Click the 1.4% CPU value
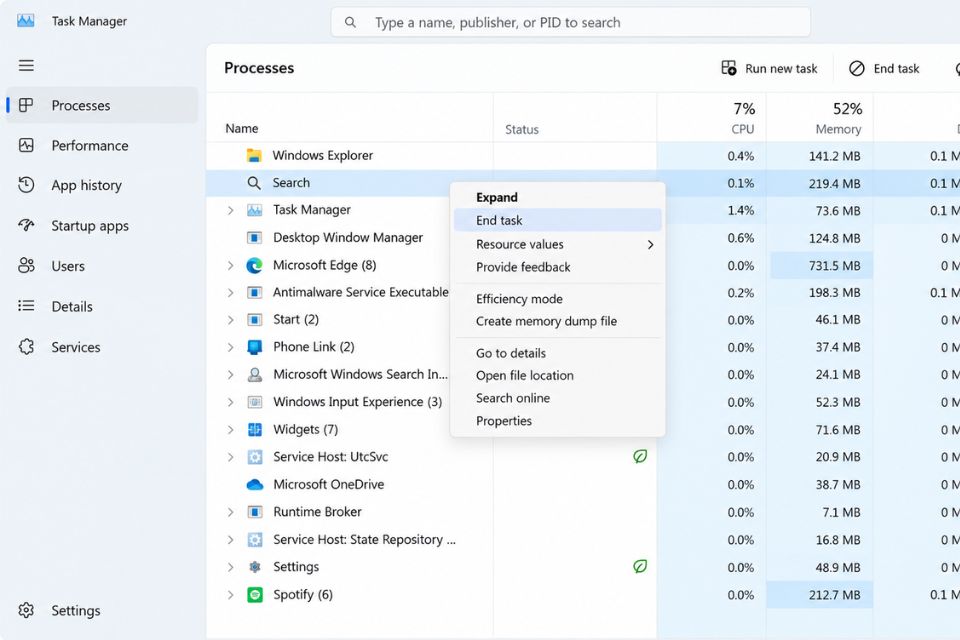The height and width of the screenshot is (640, 960). point(741,211)
